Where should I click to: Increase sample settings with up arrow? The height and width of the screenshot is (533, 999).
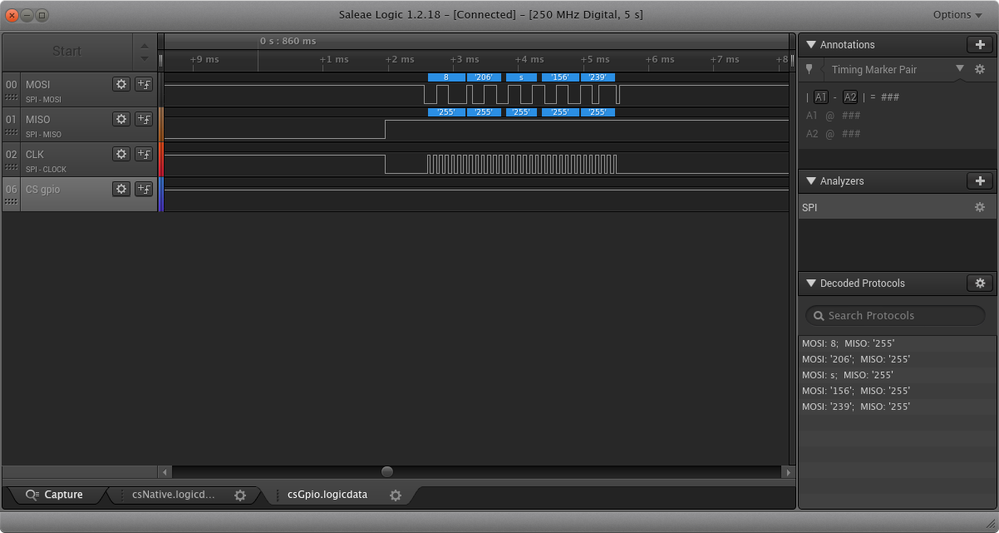pos(145,46)
